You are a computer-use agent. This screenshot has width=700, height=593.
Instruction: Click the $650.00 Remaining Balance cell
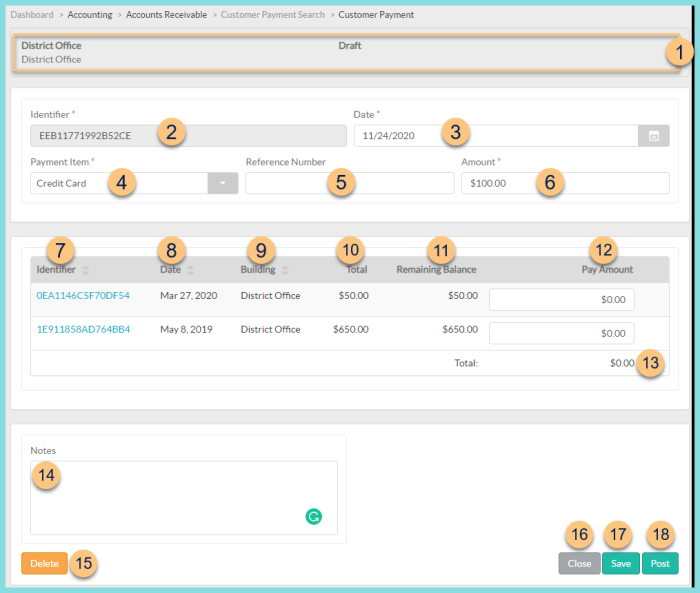click(460, 330)
